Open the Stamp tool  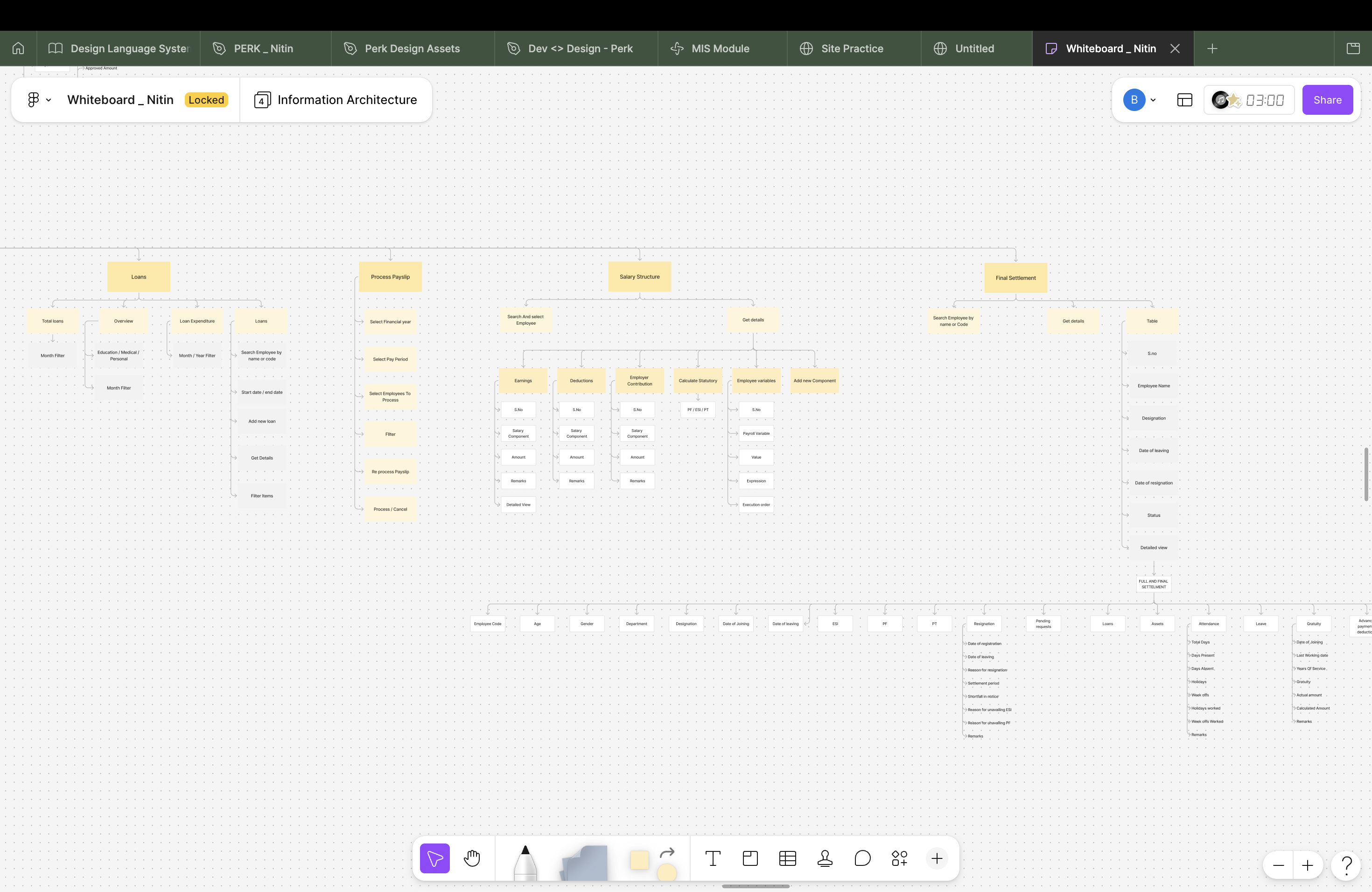825,858
